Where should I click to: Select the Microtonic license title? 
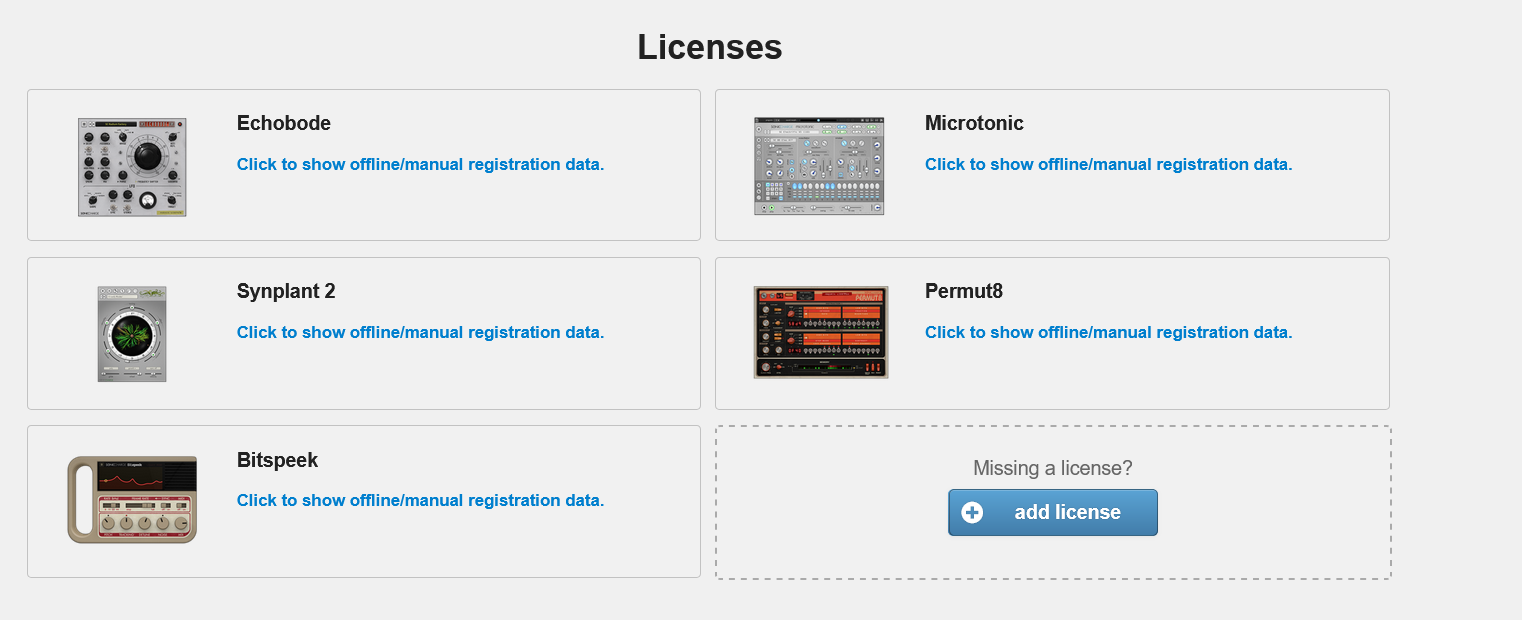pos(974,123)
